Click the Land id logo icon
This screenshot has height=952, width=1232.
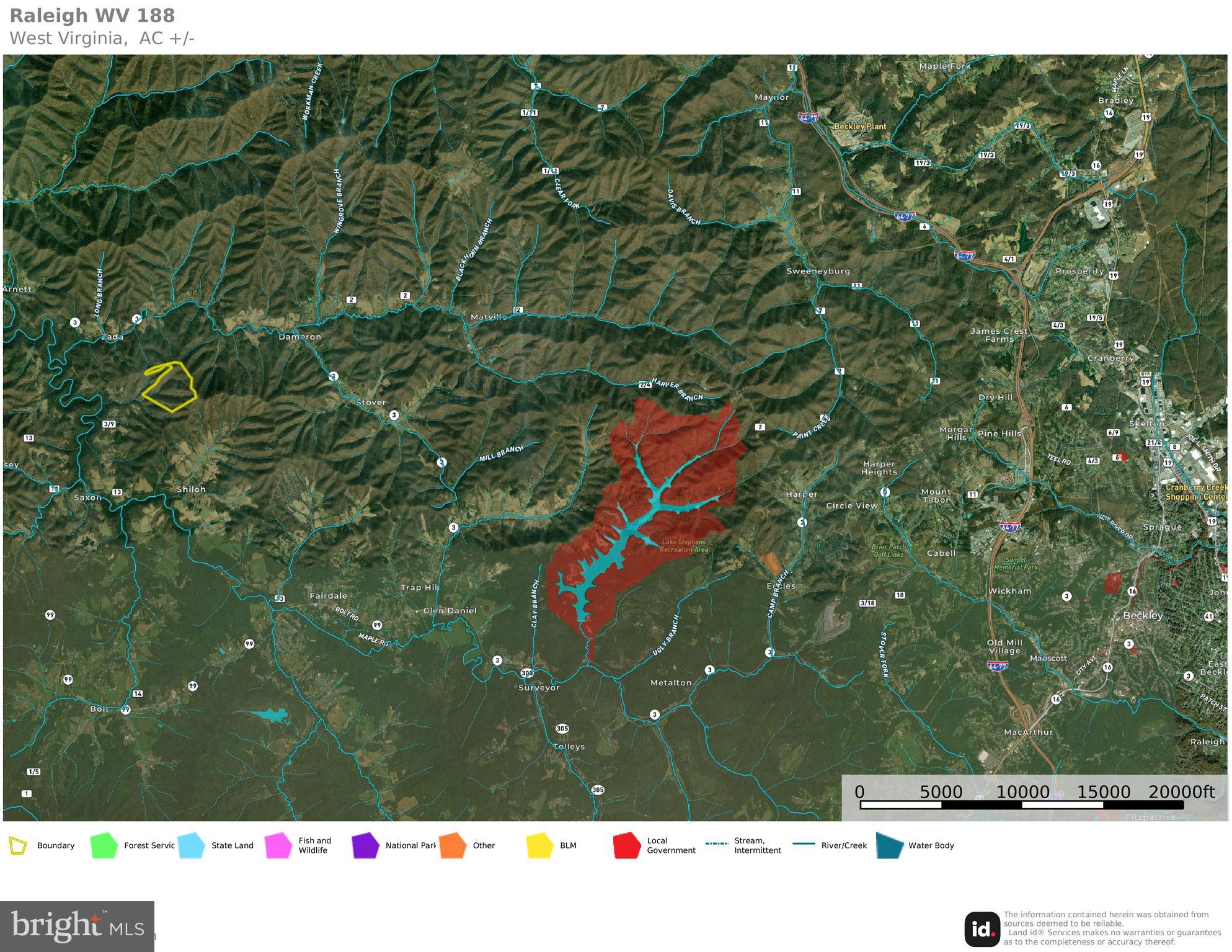[982, 929]
